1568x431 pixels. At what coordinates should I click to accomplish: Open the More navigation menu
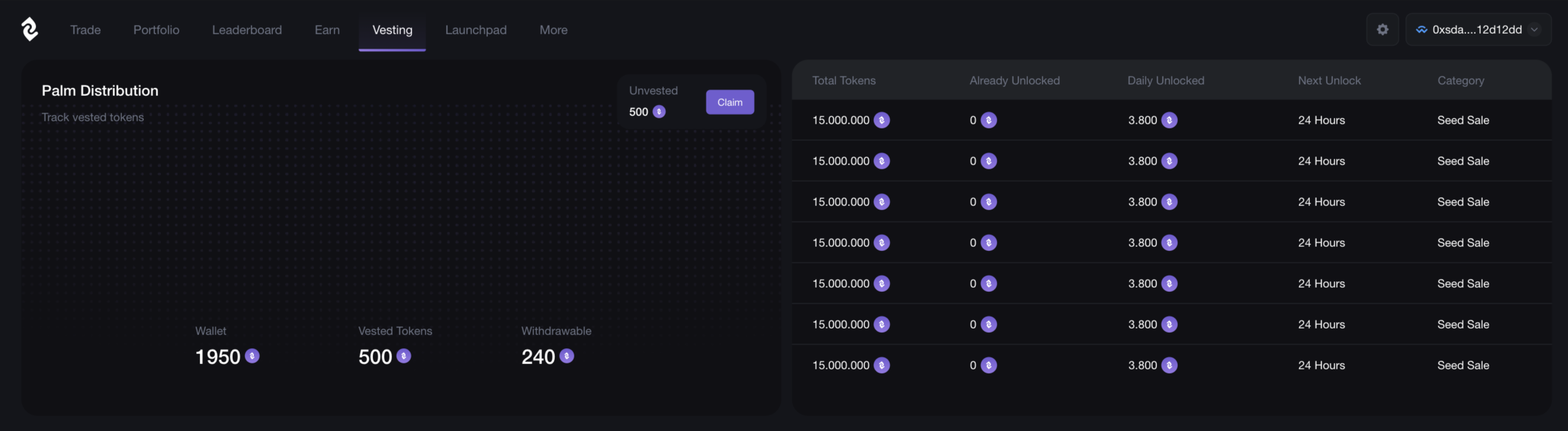[552, 30]
